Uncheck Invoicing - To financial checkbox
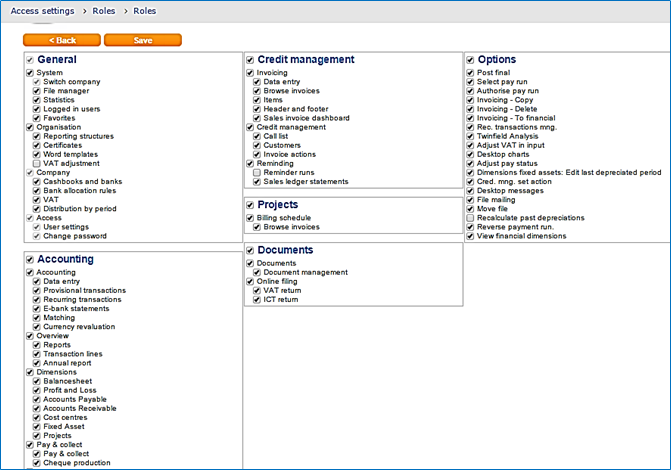Viewport: 671px width, 470px height. click(470, 118)
